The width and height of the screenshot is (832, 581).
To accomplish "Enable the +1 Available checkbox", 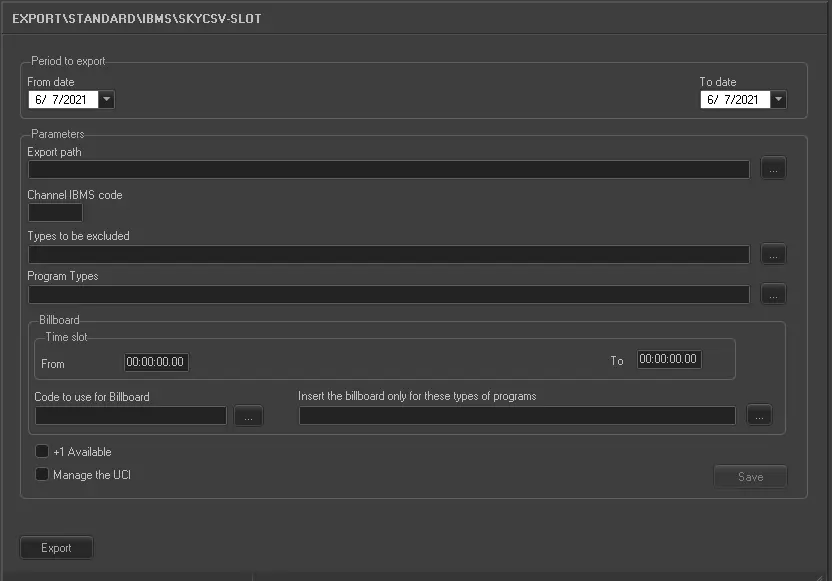I will coord(42,452).
